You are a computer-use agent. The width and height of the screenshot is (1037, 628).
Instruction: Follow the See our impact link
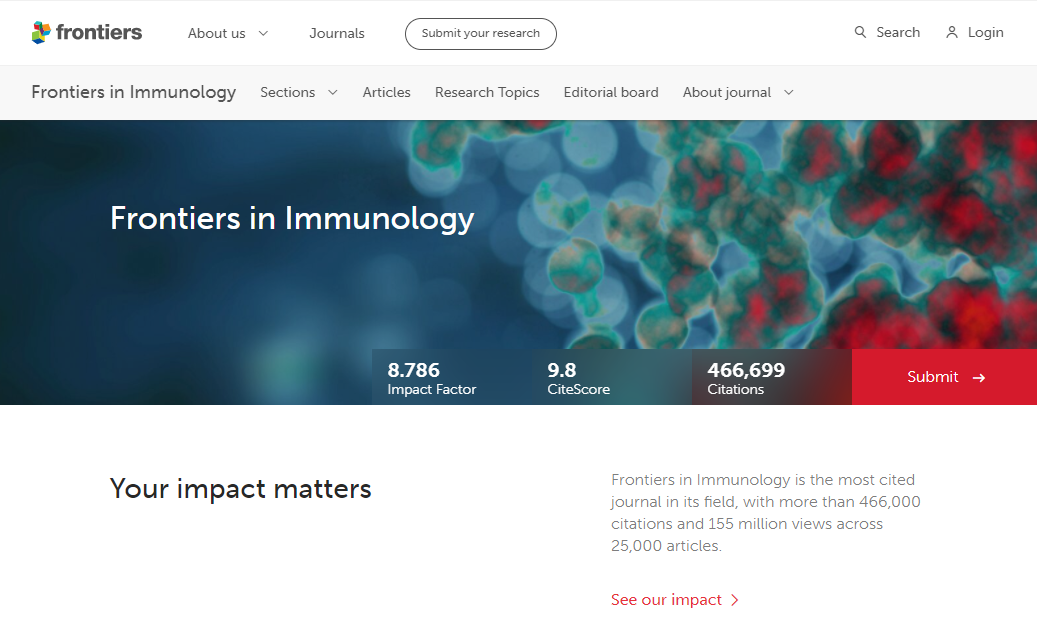[x=666, y=600]
